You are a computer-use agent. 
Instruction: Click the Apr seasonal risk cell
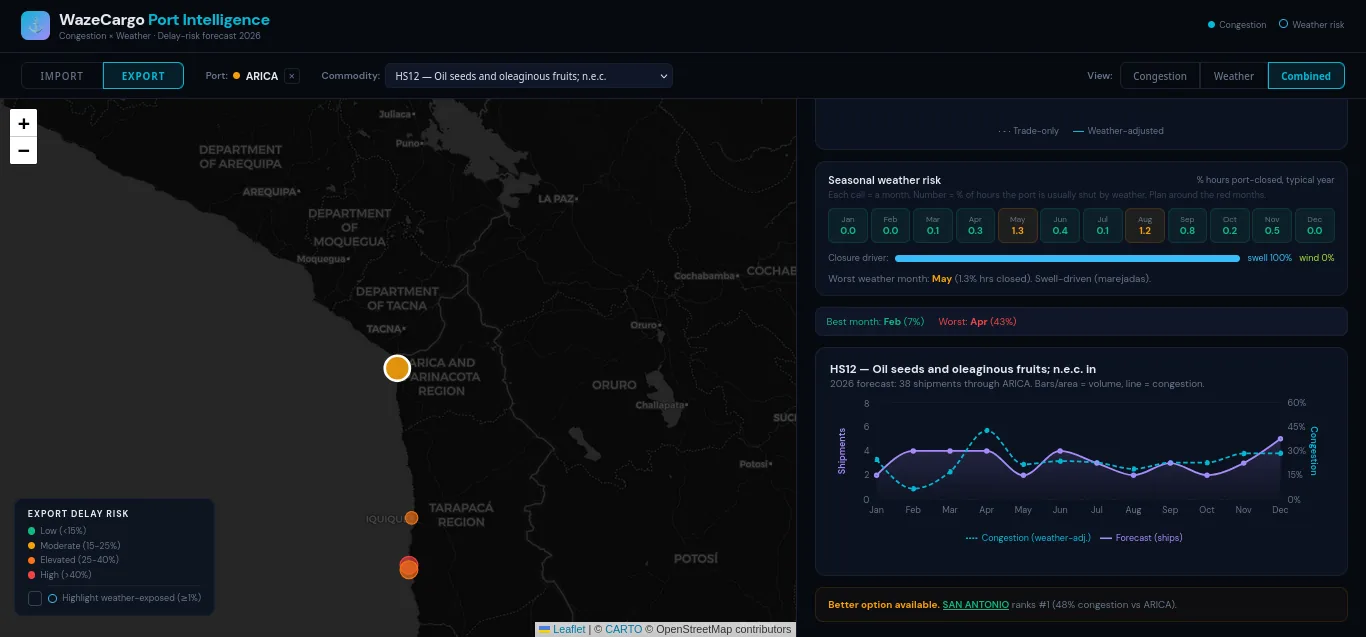pyautogui.click(x=975, y=225)
